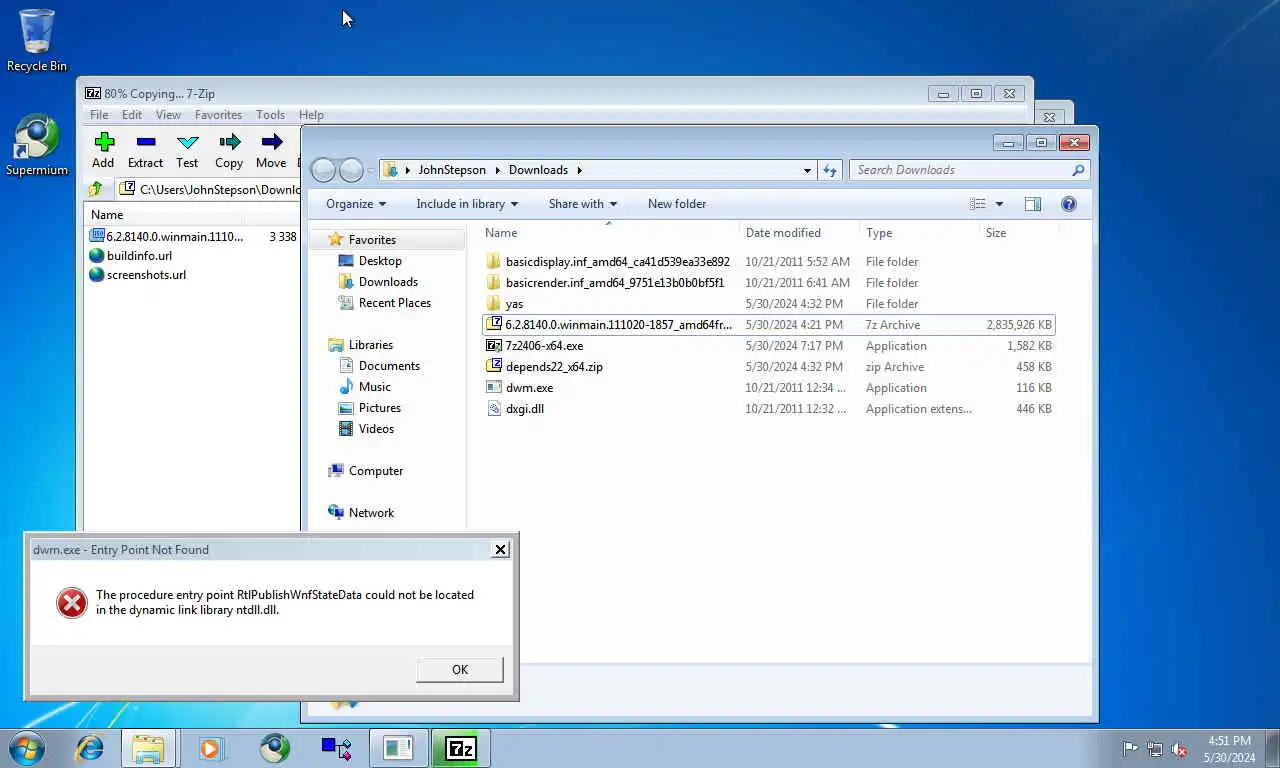Click the New folder button
Image resolution: width=1280 pixels, height=768 pixels.
pos(677,204)
